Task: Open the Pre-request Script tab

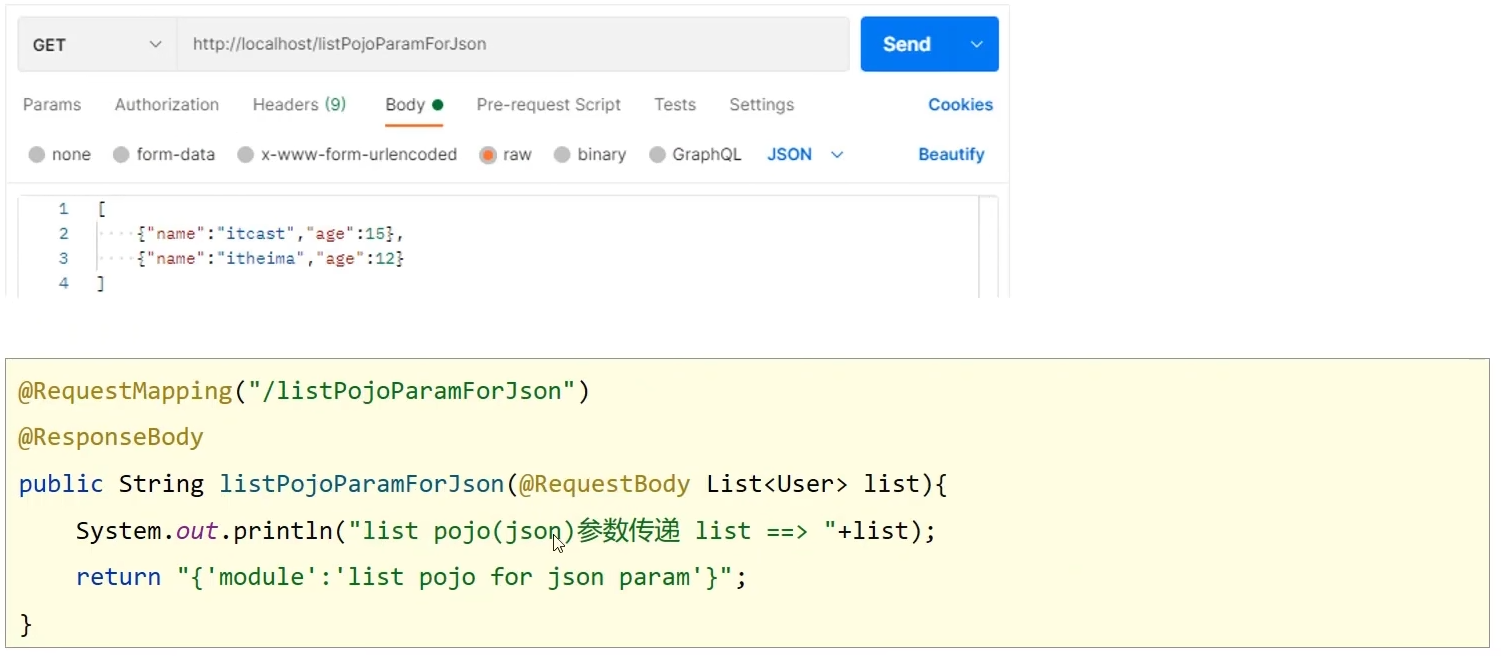Action: click(549, 105)
